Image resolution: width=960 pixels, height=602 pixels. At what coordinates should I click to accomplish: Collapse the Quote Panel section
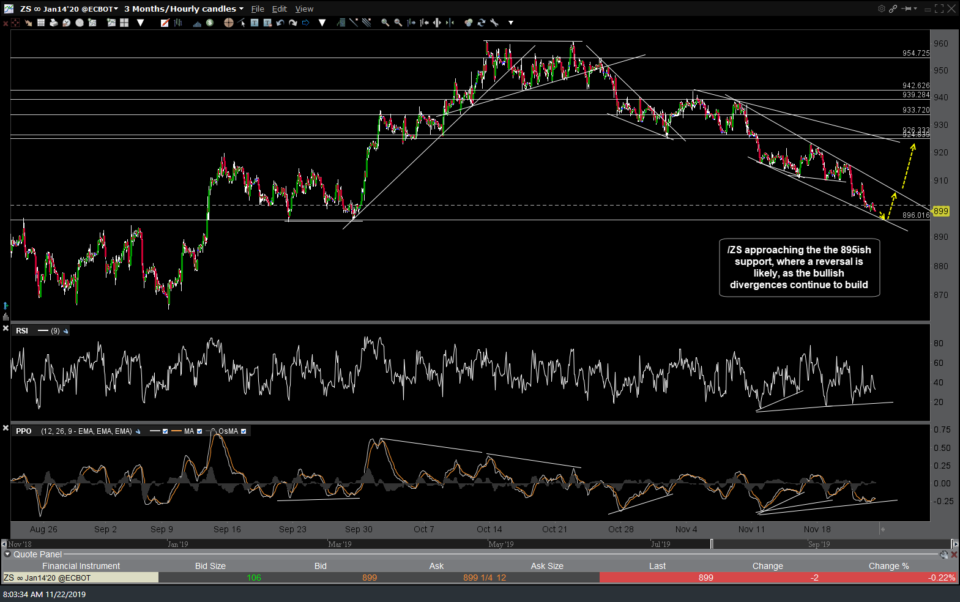9,553
